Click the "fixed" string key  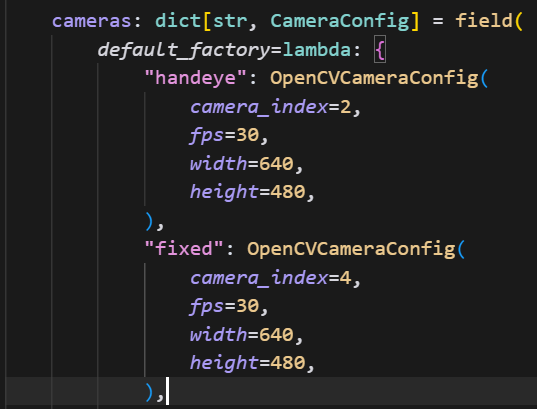(x=184, y=249)
